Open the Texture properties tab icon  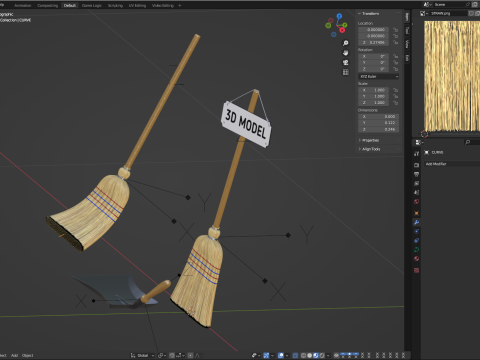click(x=416, y=270)
